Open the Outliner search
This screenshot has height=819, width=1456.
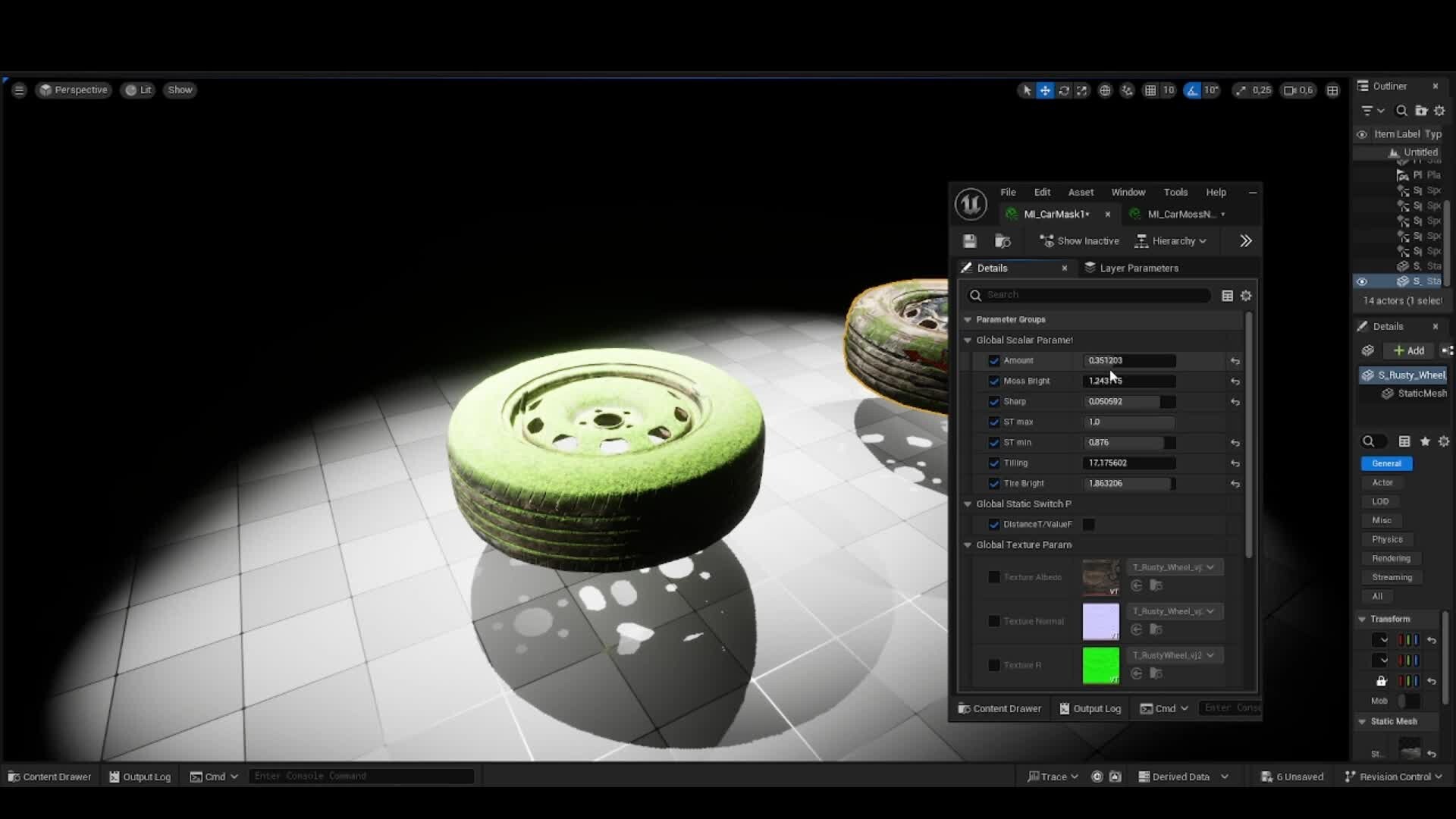point(1401,111)
